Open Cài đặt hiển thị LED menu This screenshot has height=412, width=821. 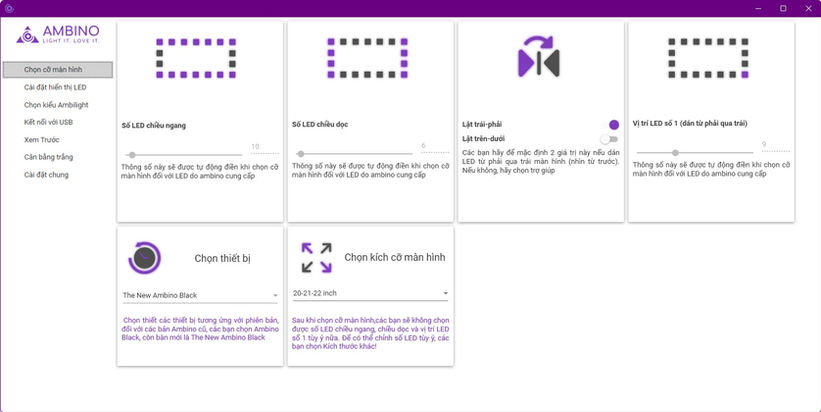point(55,87)
